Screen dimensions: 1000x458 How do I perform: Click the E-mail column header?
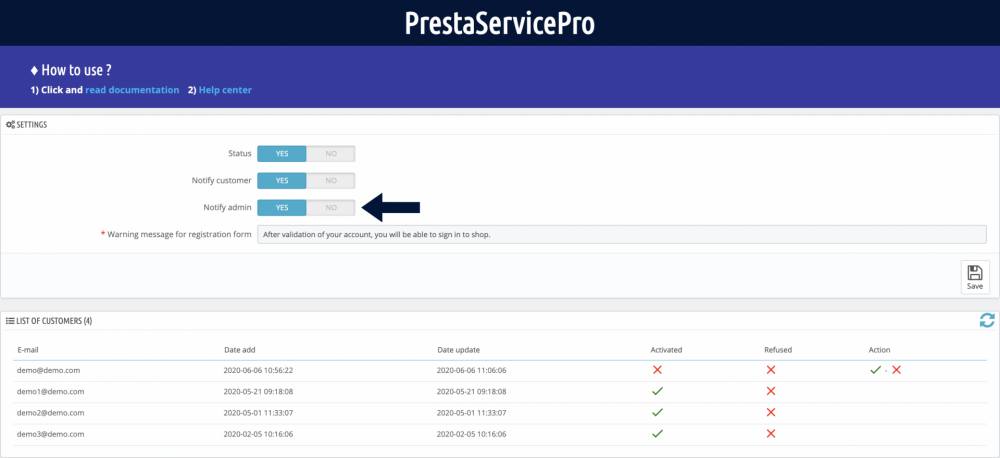[x=29, y=350]
